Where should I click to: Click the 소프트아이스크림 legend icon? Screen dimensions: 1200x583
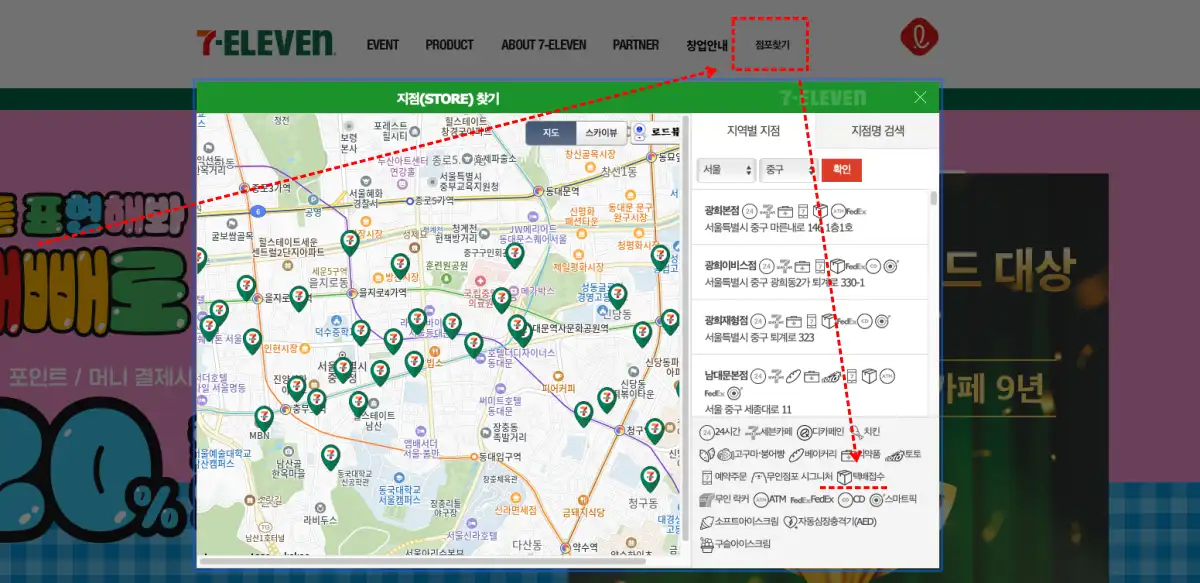707,522
